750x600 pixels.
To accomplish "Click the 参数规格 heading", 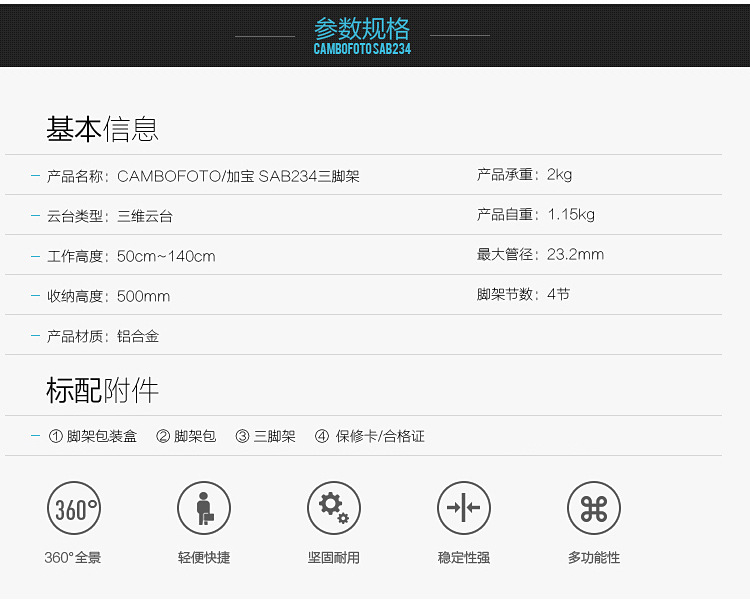I will (x=362, y=28).
